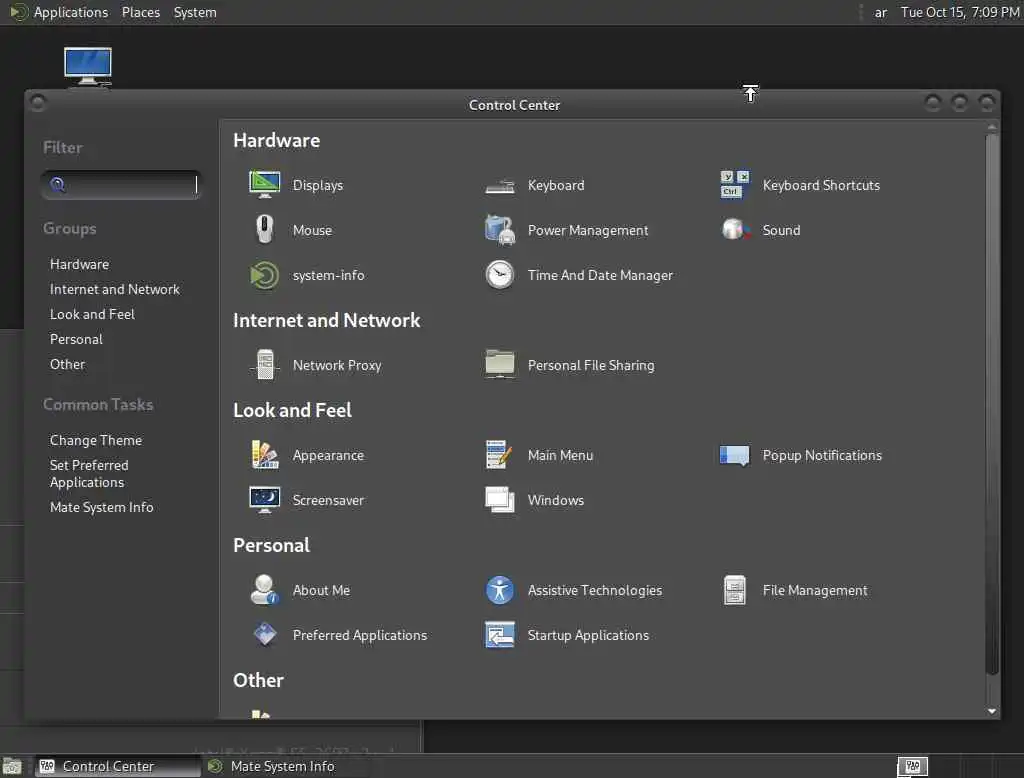Viewport: 1024px width, 778px height.
Task: Click the workspace switcher icon in bottom panel
Action: [912, 766]
